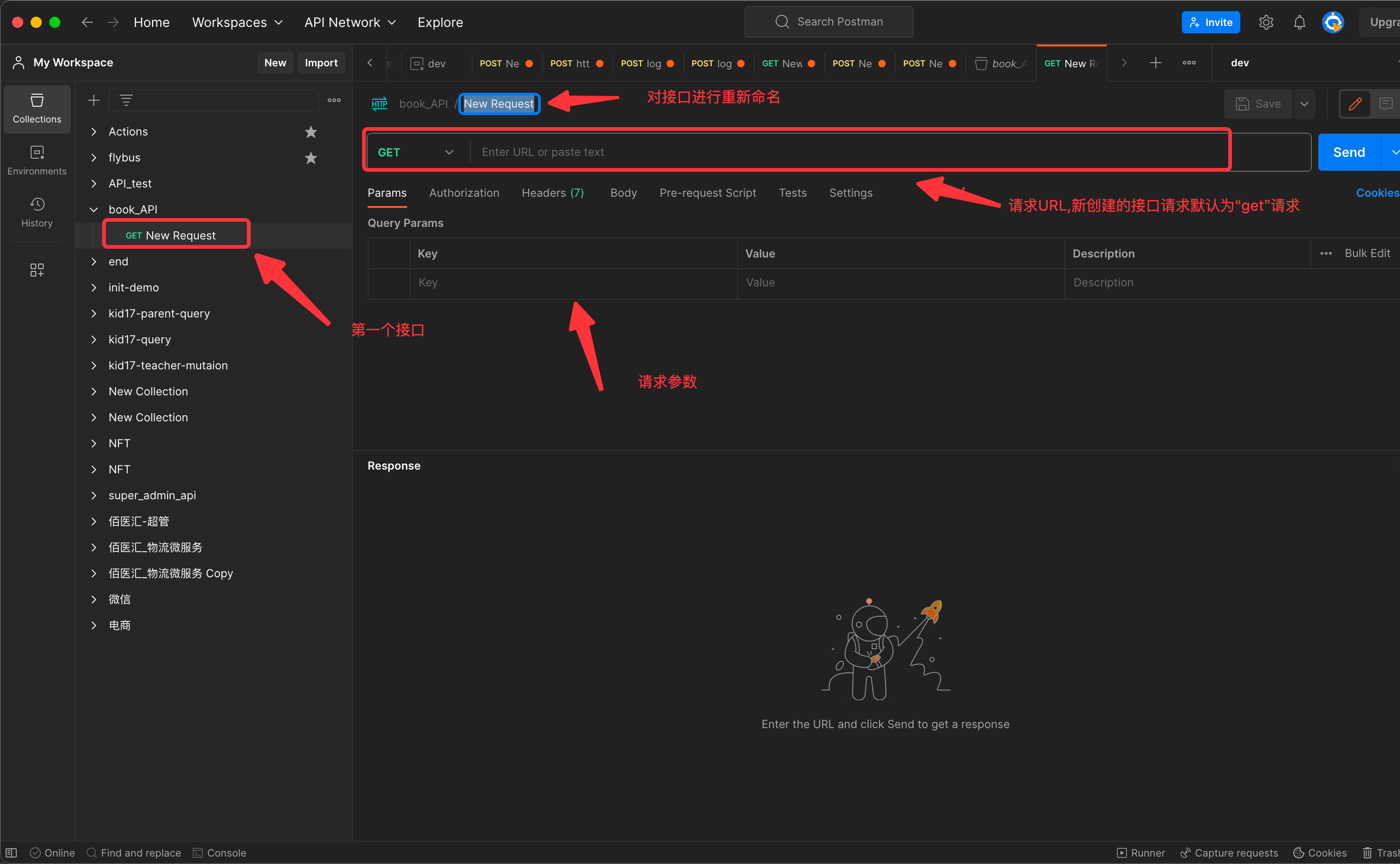Viewport: 1400px width, 864px height.
Task: Toggle sidebar visibility icon in status bar
Action: [x=12, y=852]
